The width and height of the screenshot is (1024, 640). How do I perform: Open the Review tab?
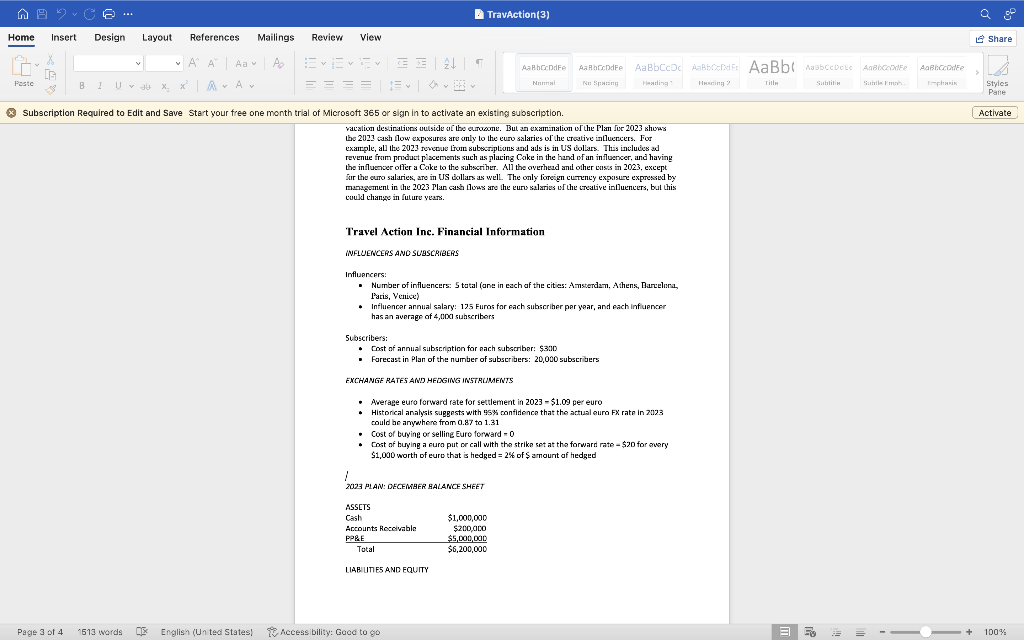click(327, 37)
